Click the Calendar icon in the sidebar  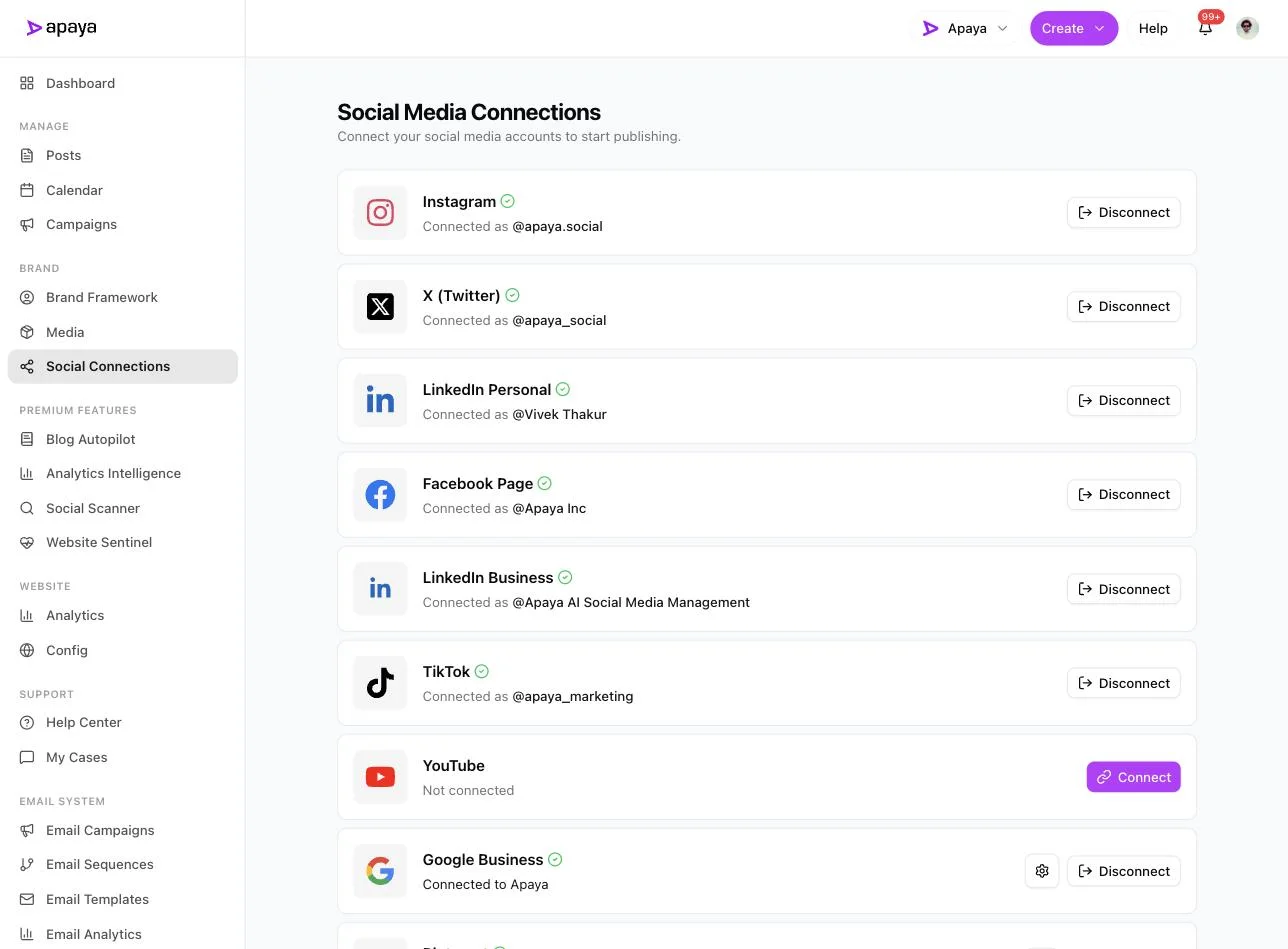point(27,190)
